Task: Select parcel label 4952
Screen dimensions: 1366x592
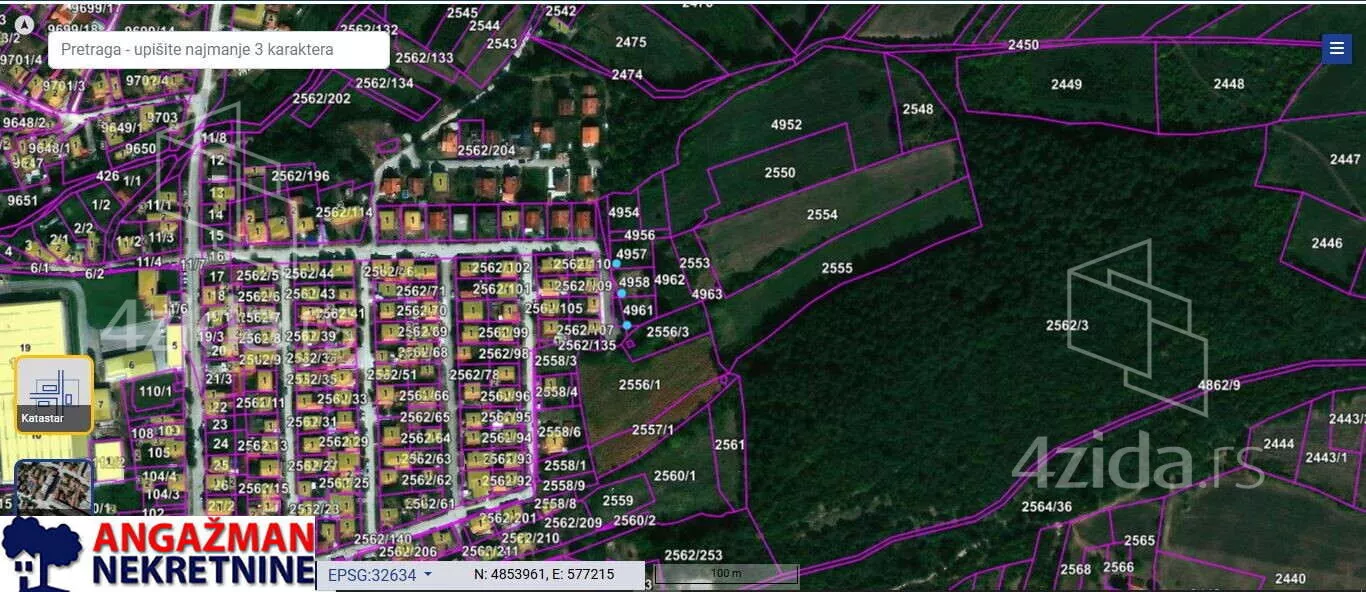Action: (786, 125)
